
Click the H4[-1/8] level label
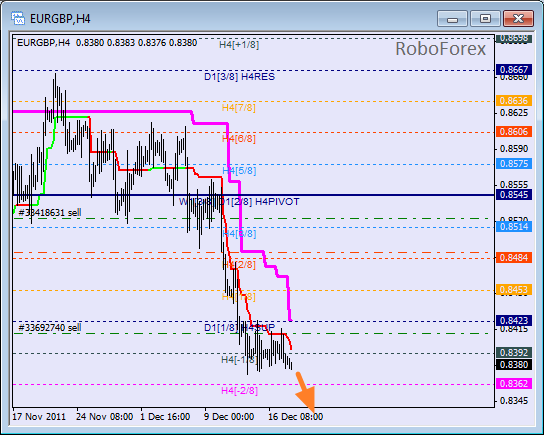click(239, 359)
